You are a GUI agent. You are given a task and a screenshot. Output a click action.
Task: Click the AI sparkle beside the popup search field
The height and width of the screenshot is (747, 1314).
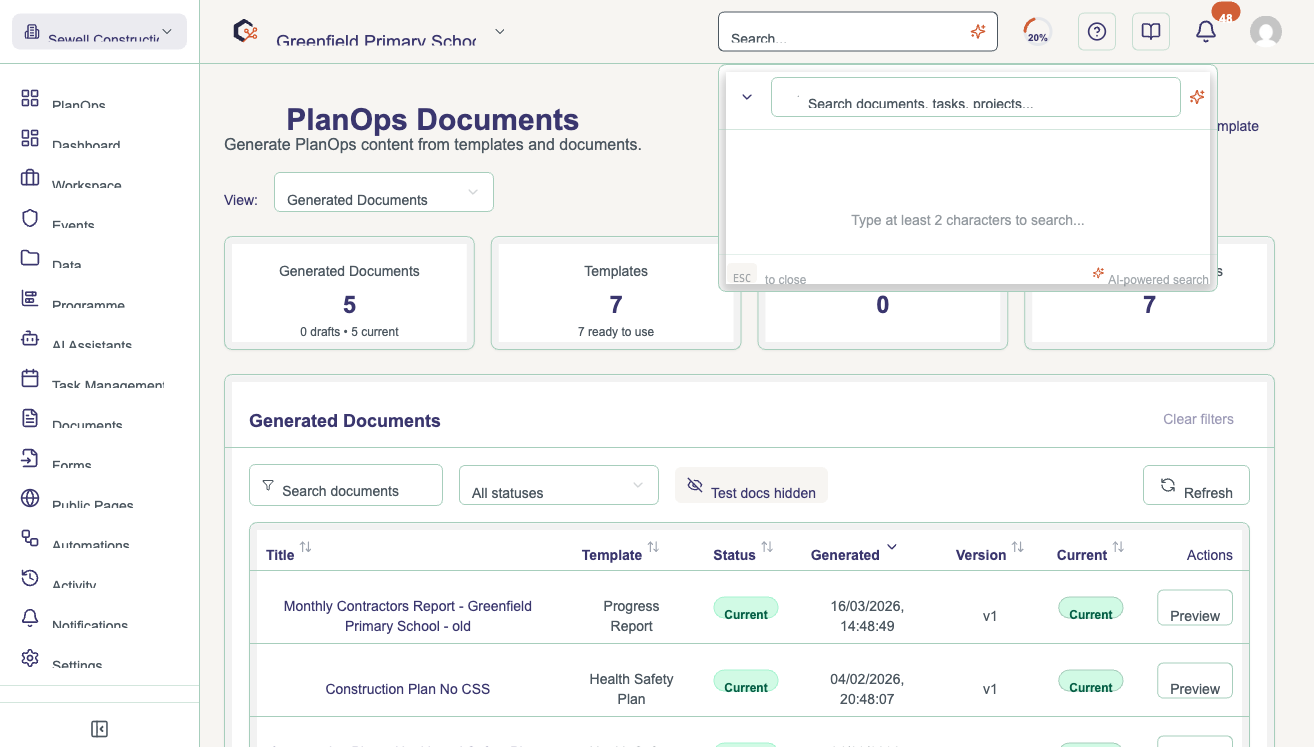[x=1197, y=97]
